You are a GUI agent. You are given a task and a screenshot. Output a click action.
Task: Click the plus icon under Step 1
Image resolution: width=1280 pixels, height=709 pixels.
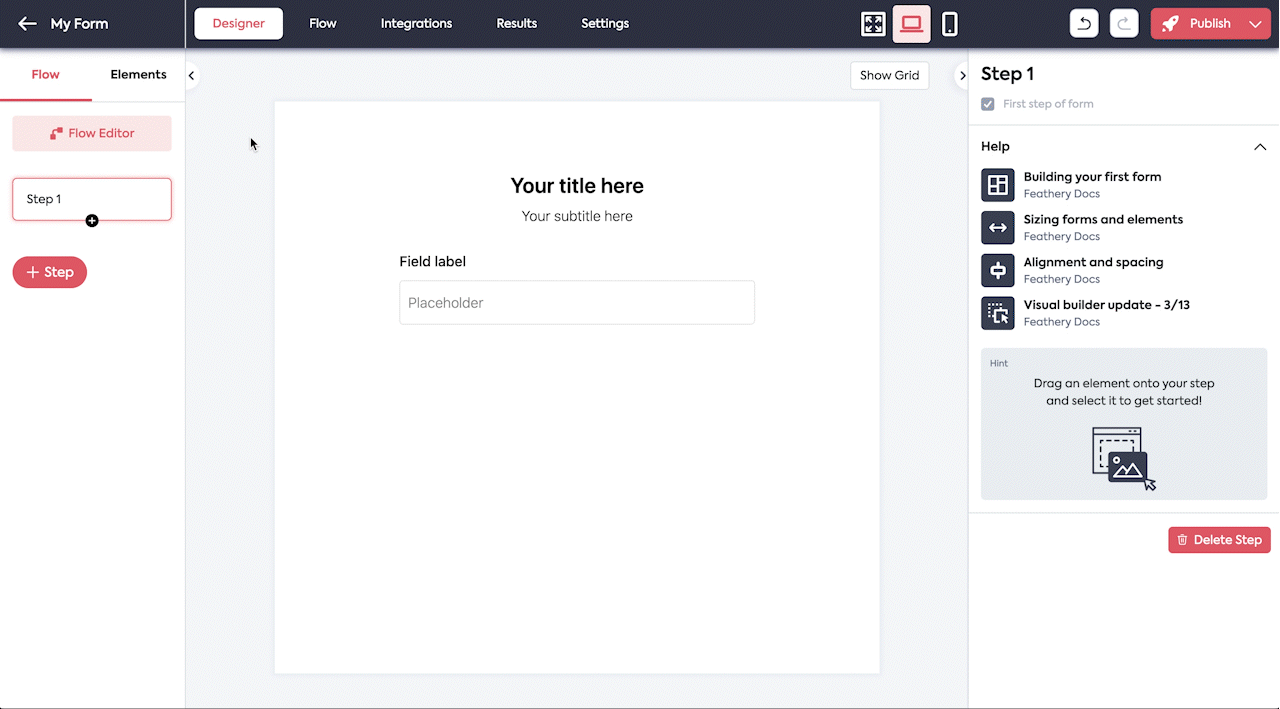[x=92, y=221]
